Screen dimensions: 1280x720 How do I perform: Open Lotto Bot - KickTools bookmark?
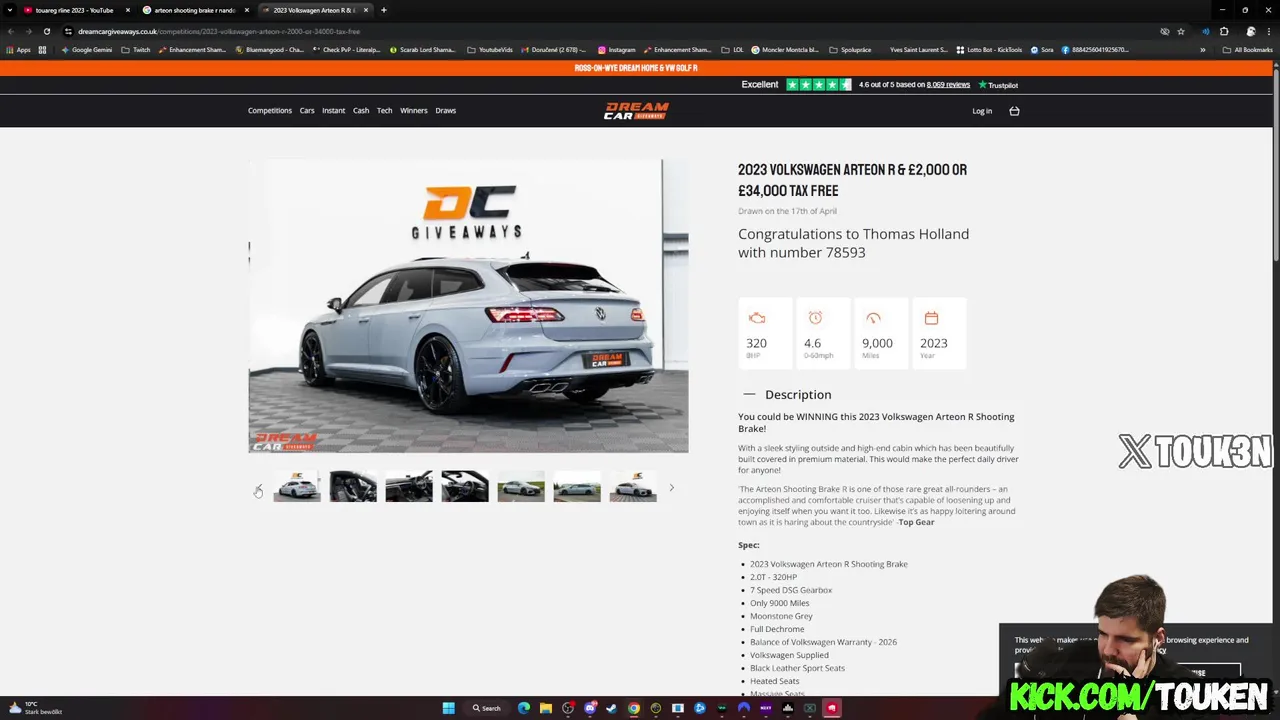tap(989, 50)
